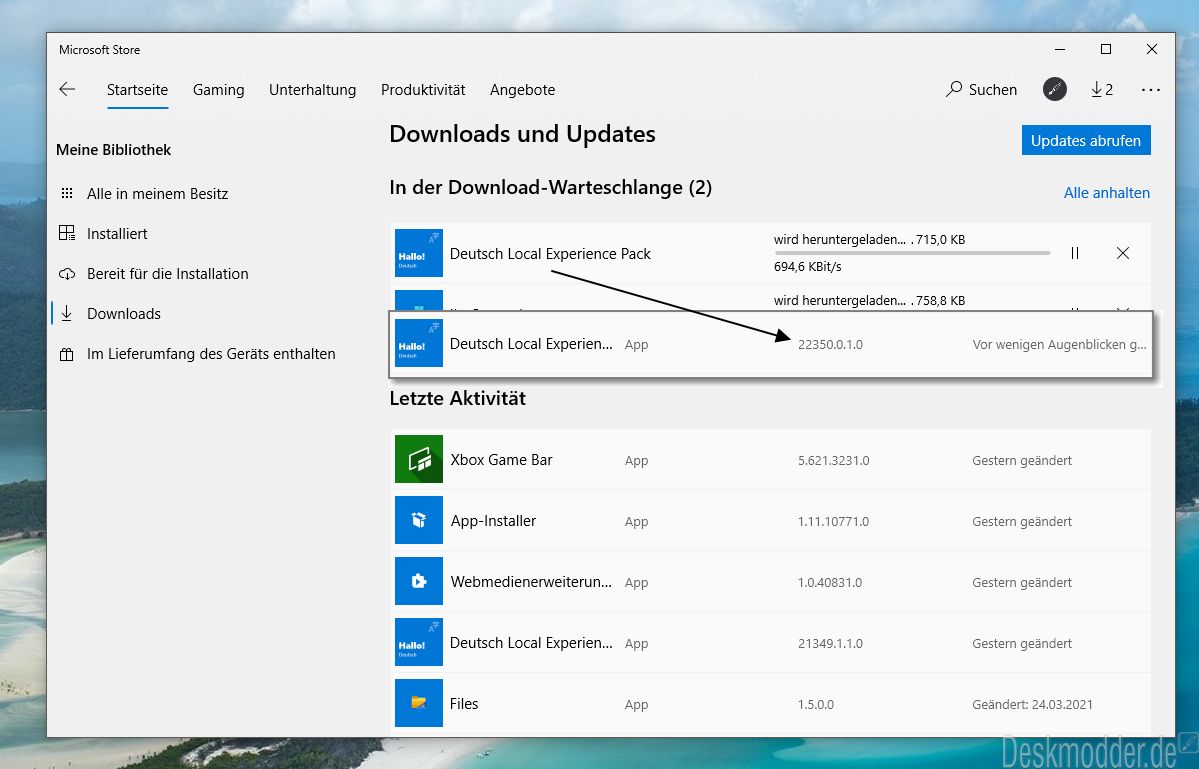The image size is (1199, 769).
Task: Click the App-Installer app icon
Action: point(418,520)
